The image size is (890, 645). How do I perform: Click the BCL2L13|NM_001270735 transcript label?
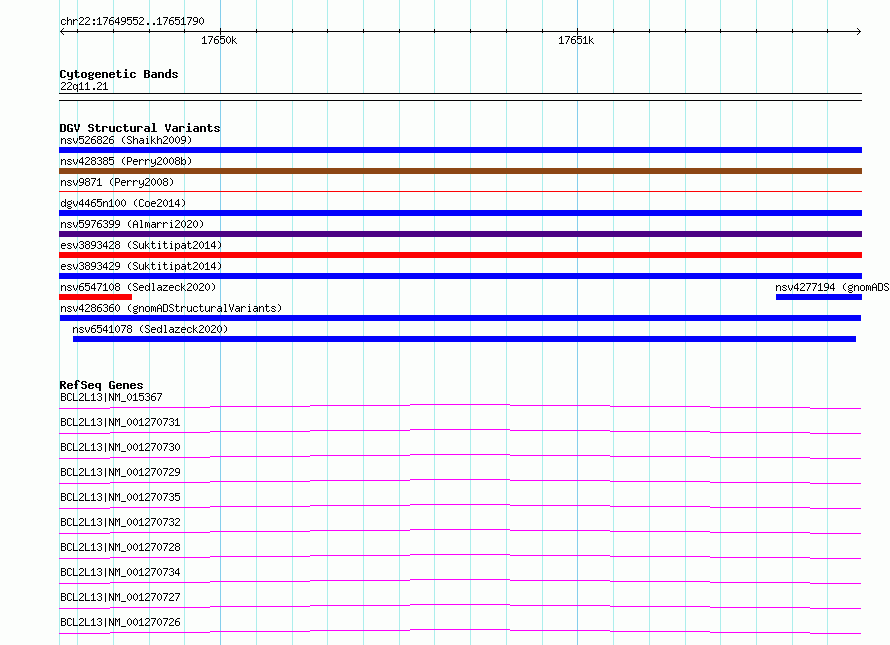point(120,497)
